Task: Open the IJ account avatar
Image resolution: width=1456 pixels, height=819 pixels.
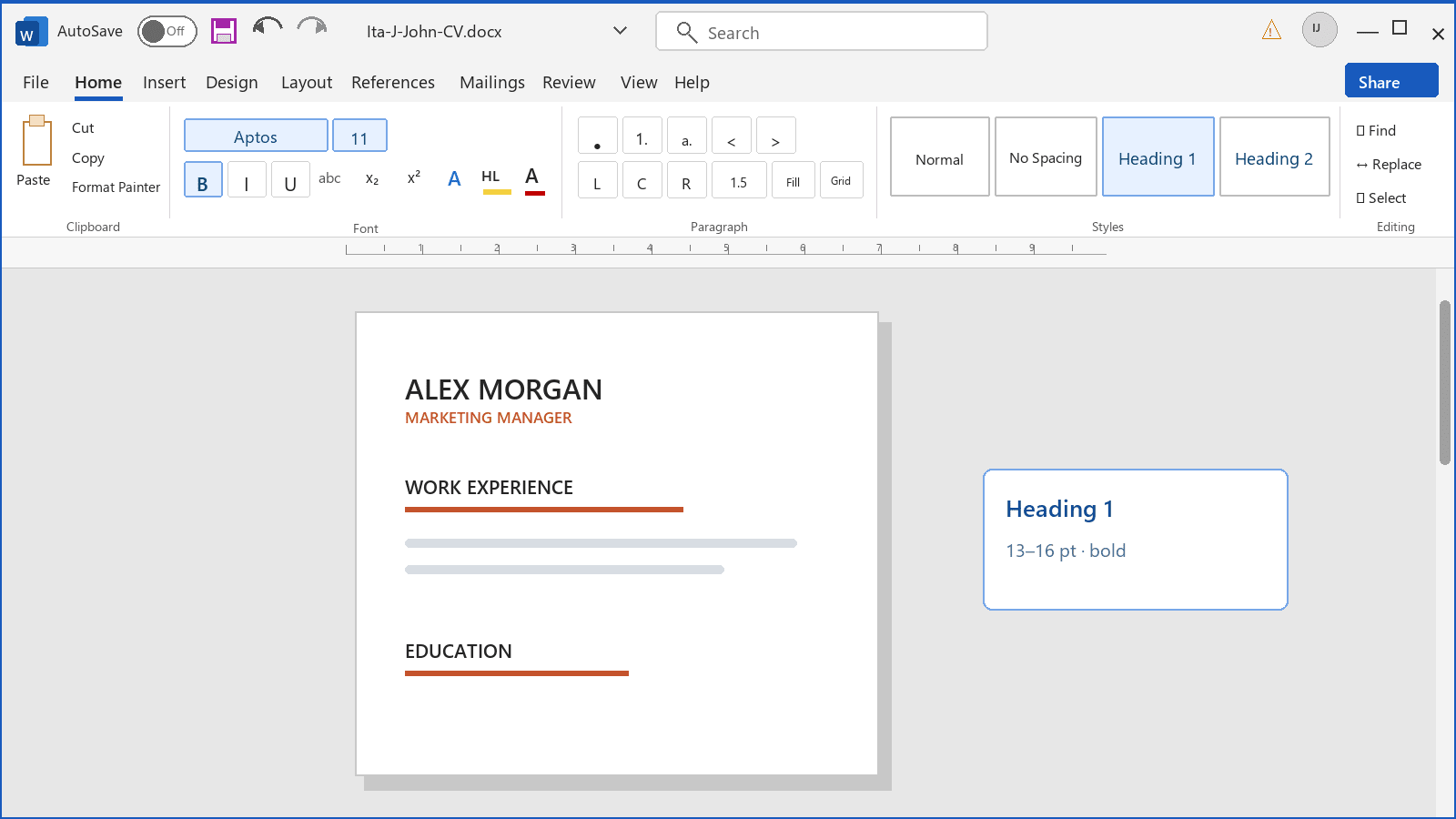Action: [x=1319, y=30]
